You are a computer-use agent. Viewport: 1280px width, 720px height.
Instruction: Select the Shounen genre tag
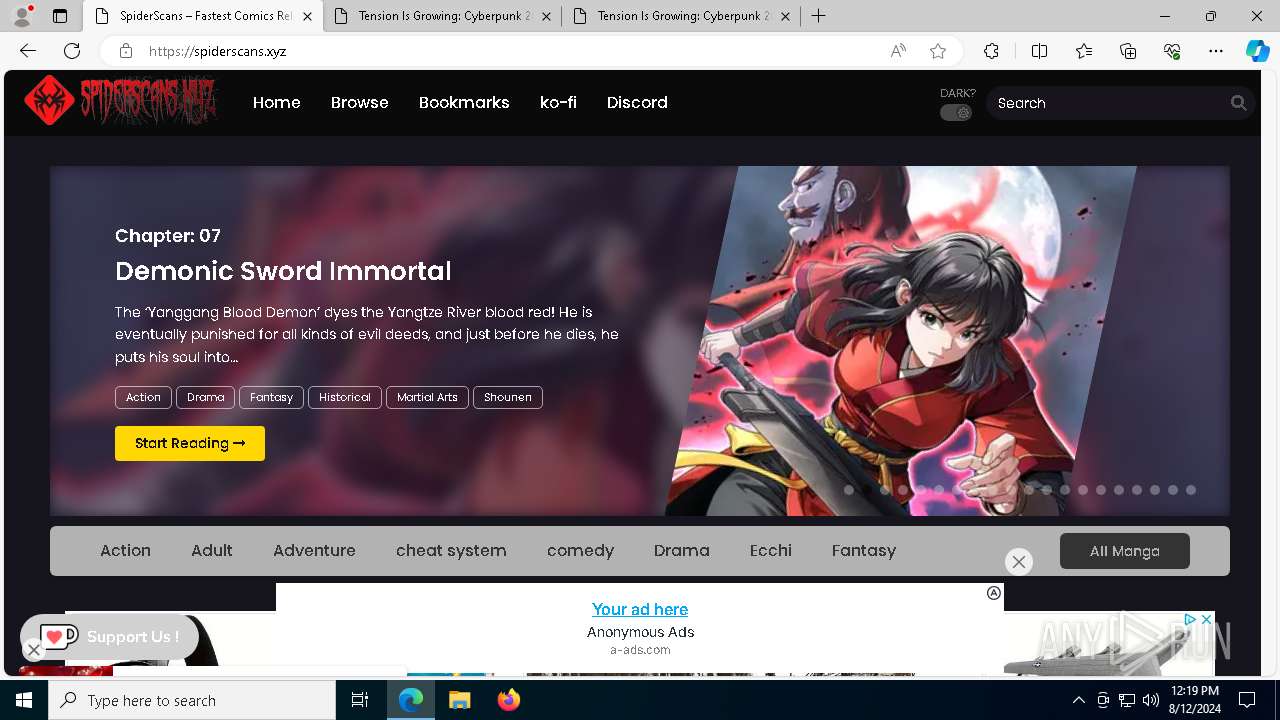(x=508, y=397)
